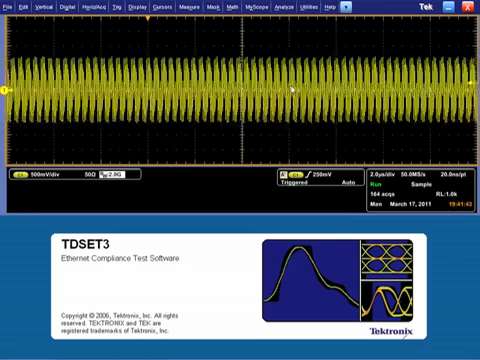Open the Edit menu

click(23, 7)
